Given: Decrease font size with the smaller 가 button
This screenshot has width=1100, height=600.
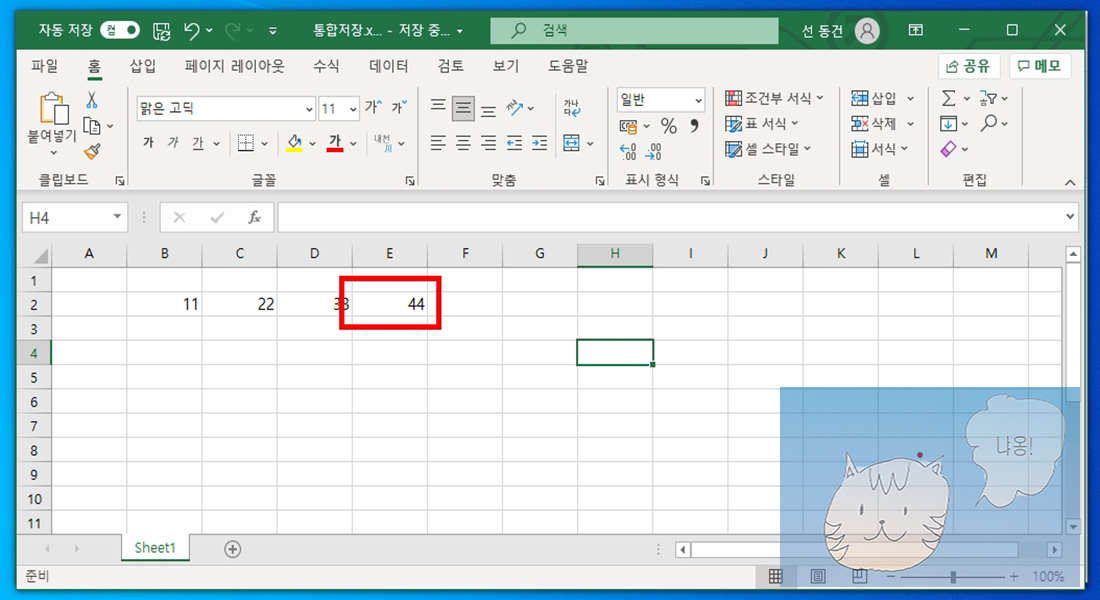Looking at the screenshot, I should click(x=399, y=107).
